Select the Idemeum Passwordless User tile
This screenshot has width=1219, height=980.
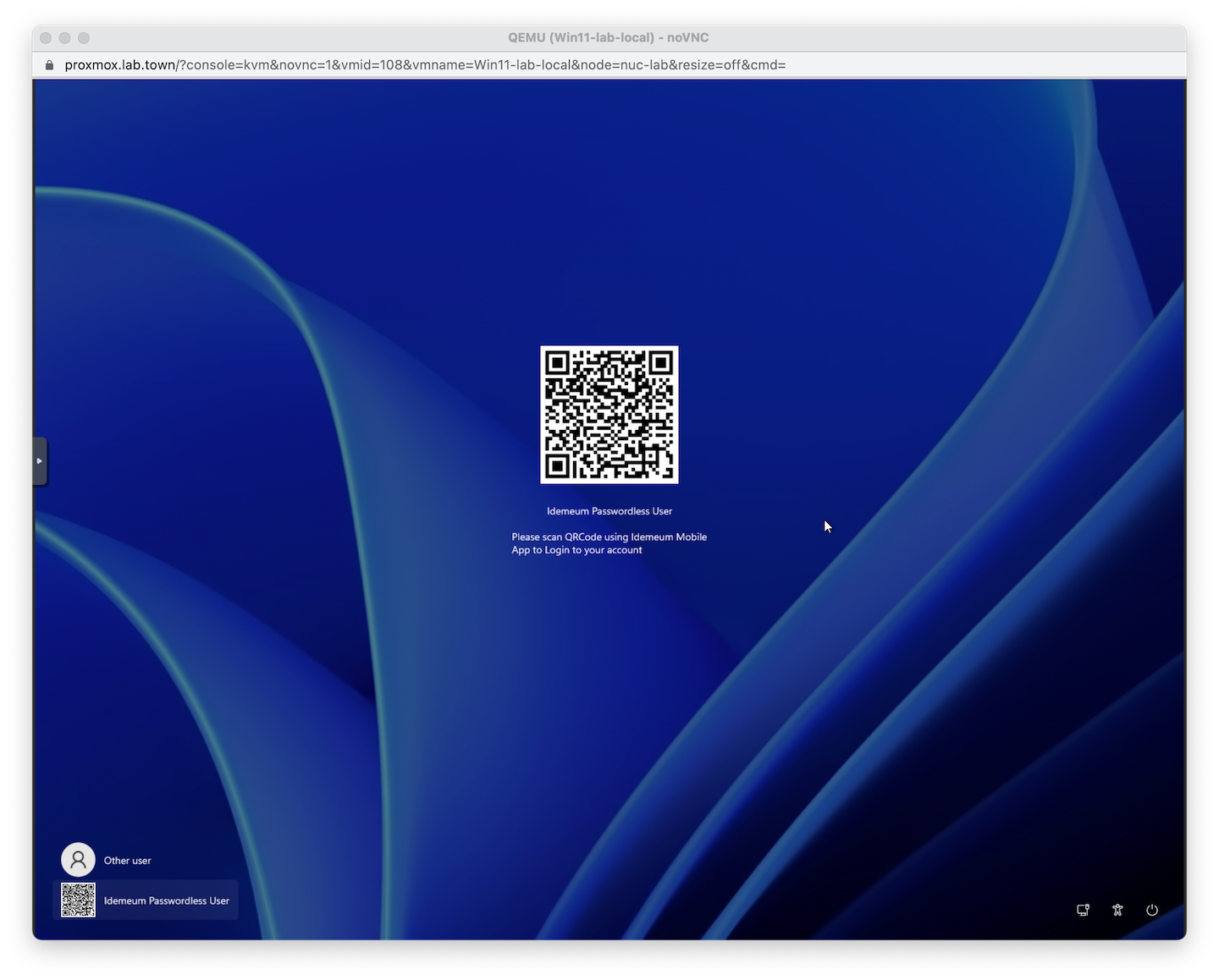tap(146, 900)
